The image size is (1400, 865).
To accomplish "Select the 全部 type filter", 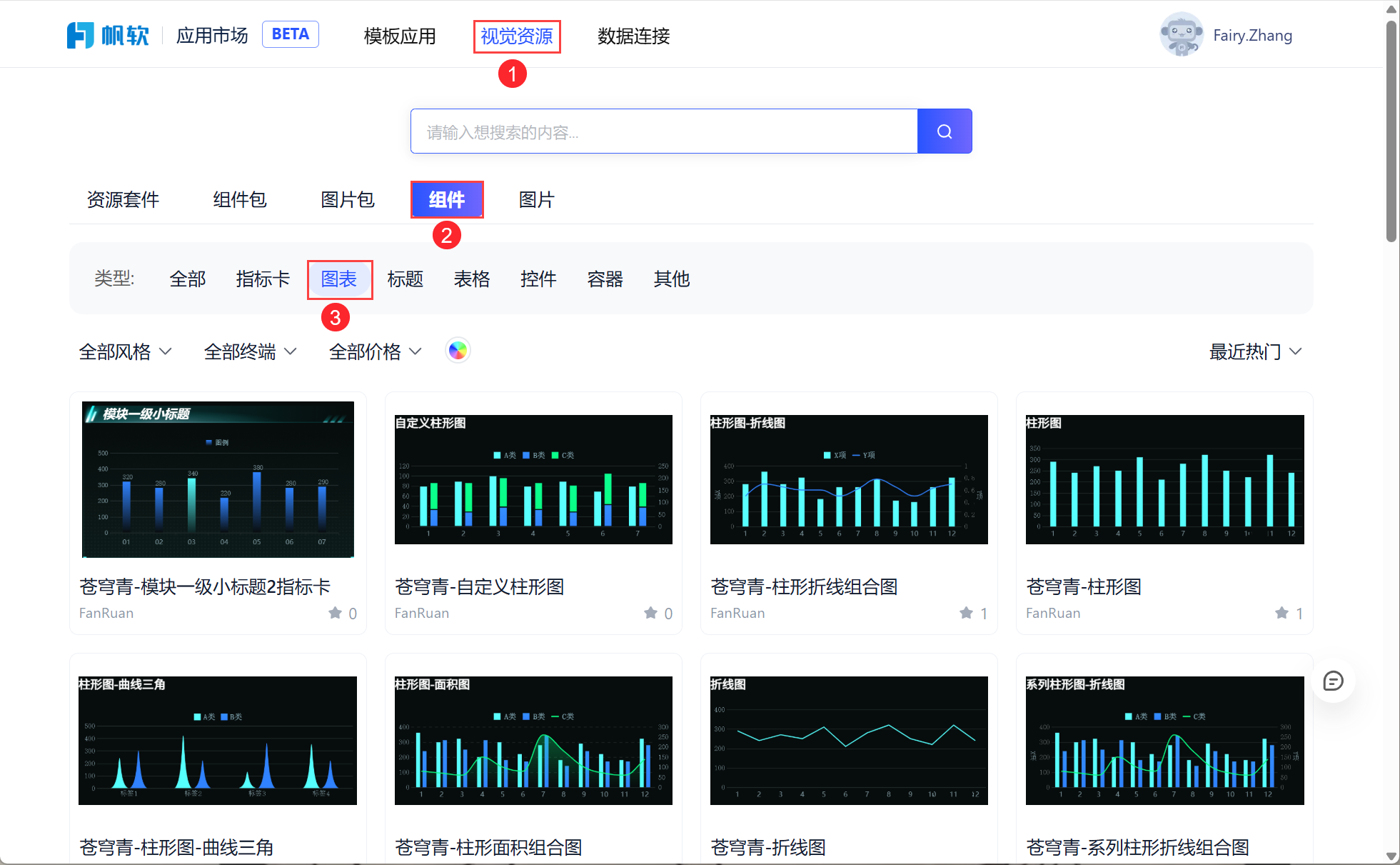I will [x=188, y=279].
